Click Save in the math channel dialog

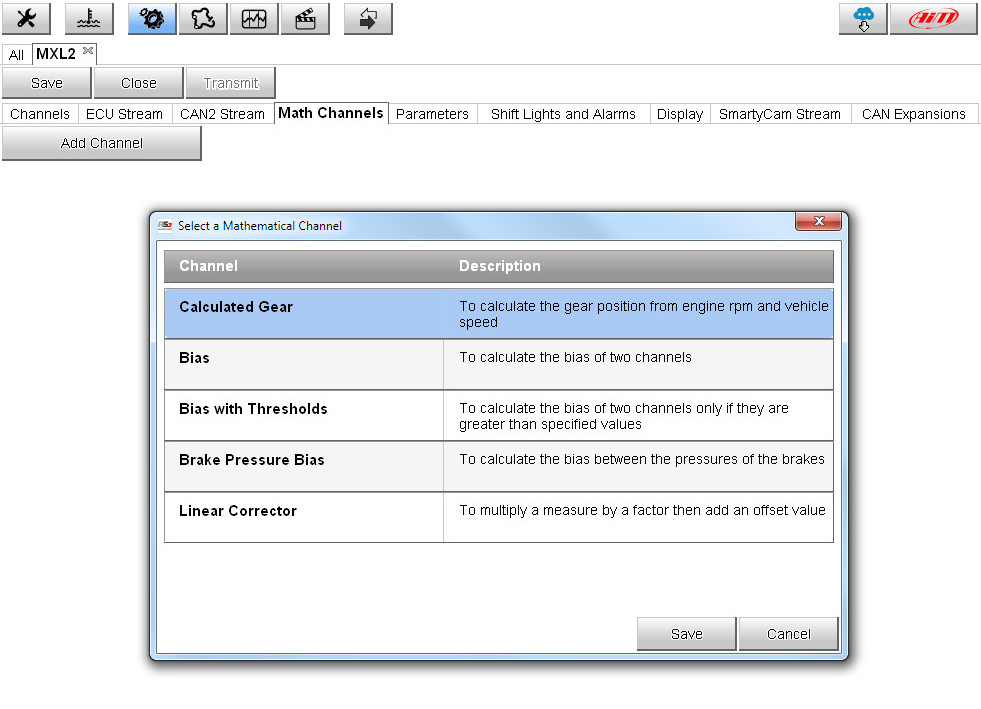[x=686, y=634]
